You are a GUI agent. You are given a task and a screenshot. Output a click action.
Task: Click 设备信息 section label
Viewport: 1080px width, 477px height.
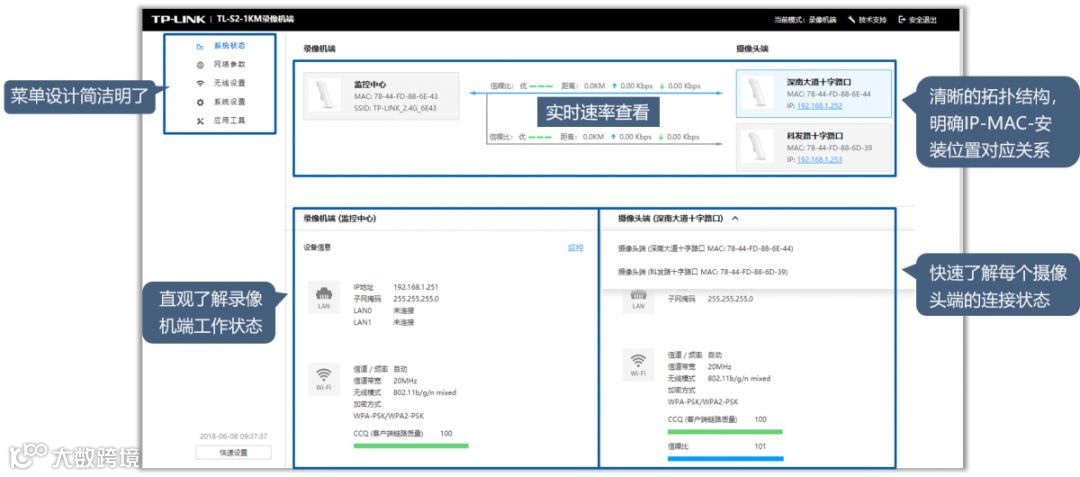coord(317,248)
